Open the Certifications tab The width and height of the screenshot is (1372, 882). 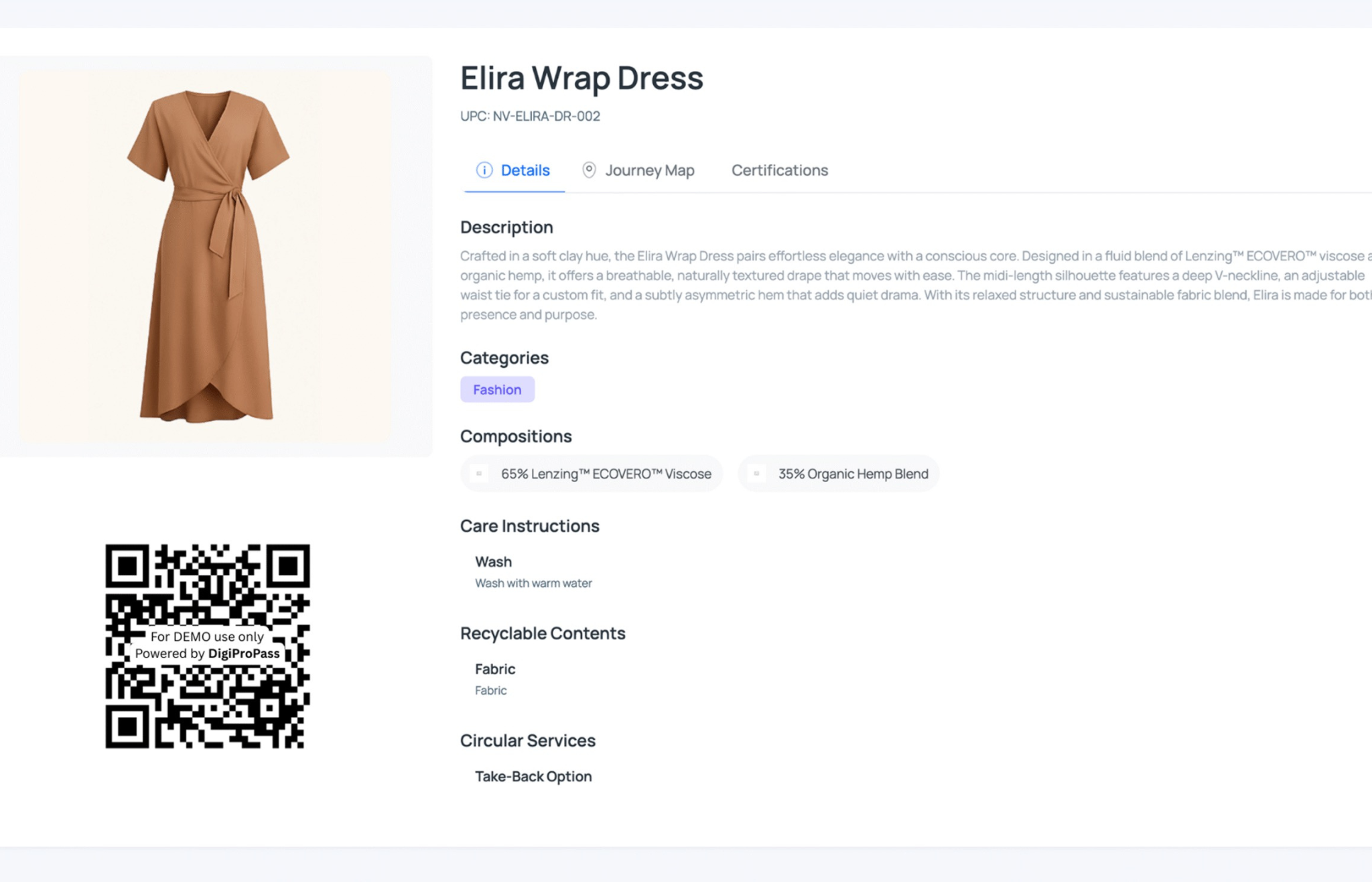tap(779, 170)
